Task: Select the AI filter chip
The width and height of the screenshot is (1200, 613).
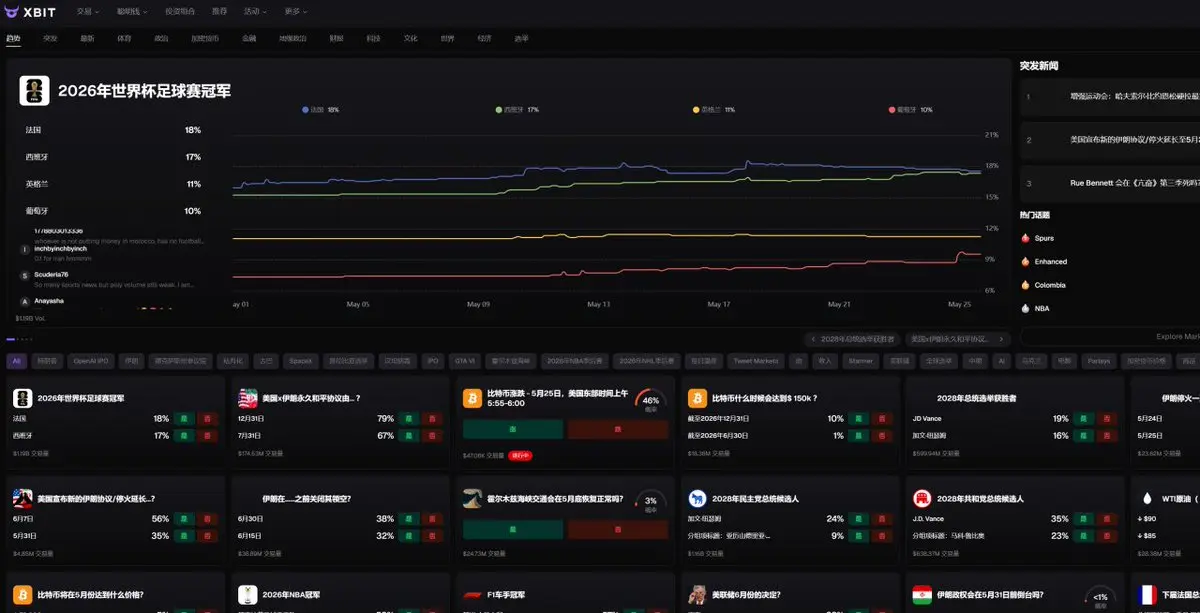Action: [1004, 361]
